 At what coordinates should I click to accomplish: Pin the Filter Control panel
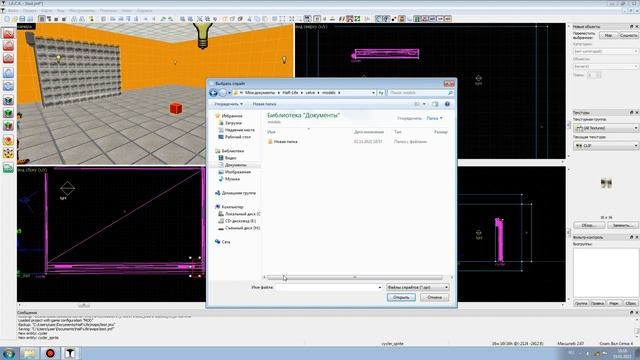point(631,237)
